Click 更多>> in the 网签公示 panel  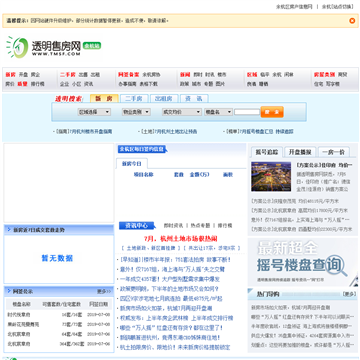tap(104, 291)
